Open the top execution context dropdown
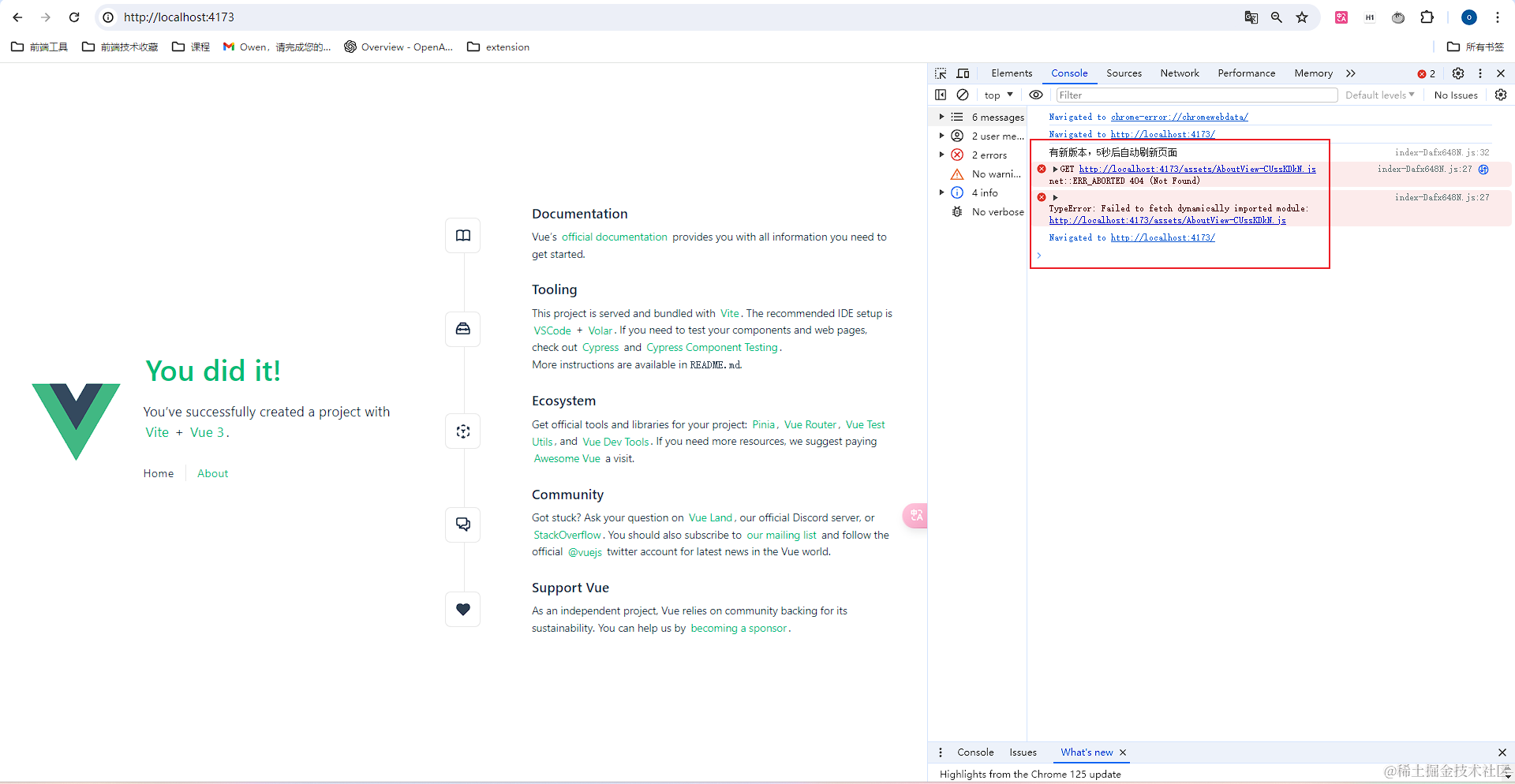The height and width of the screenshot is (784, 1515). click(999, 95)
